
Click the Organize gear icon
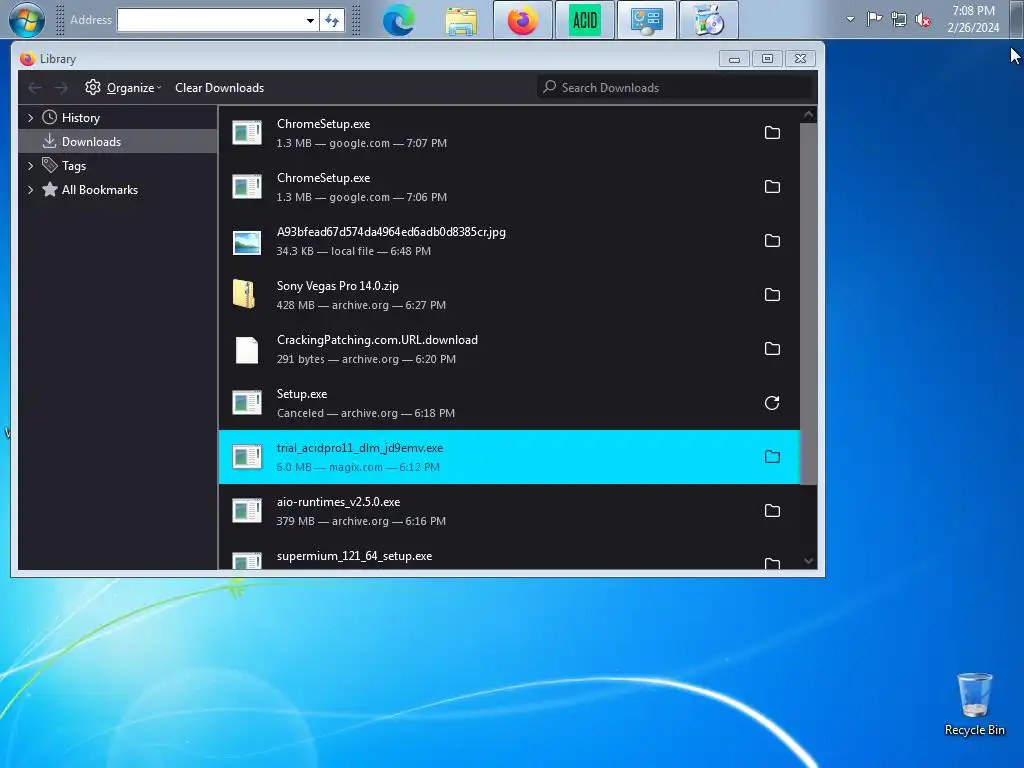pos(93,88)
